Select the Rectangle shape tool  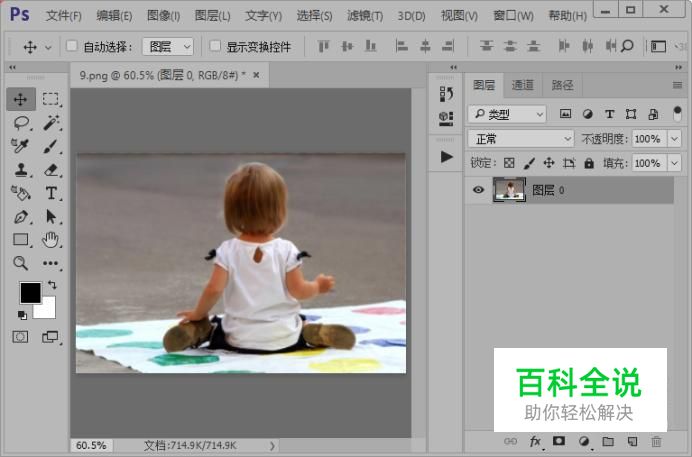[21, 240]
